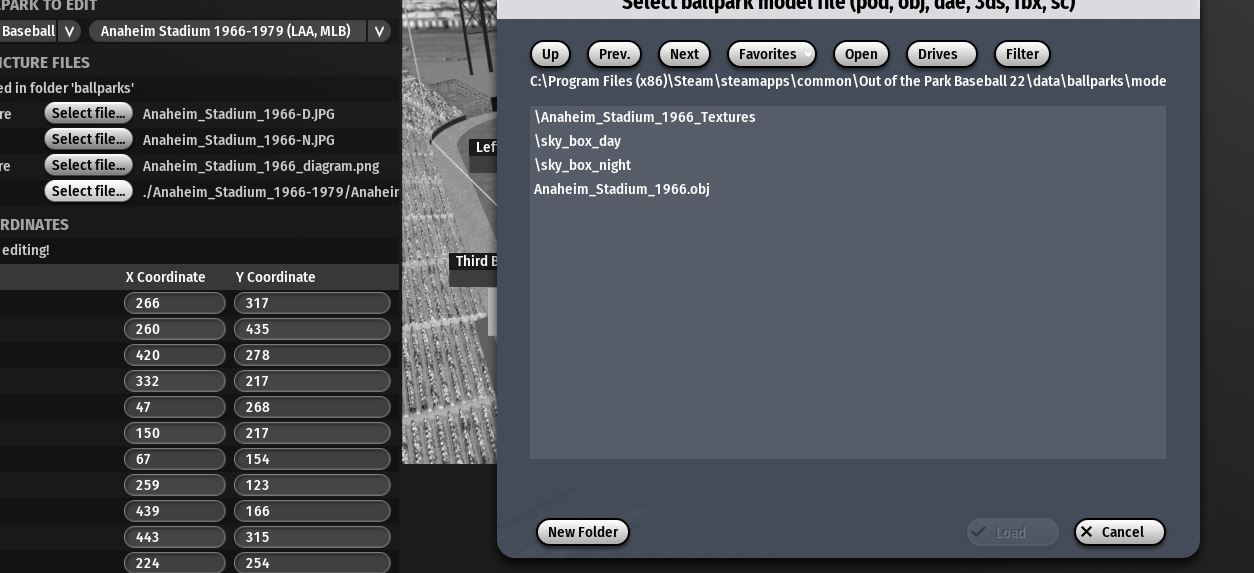Cancel the ballpark model file dialog
This screenshot has width=1254, height=573.
tap(1119, 532)
